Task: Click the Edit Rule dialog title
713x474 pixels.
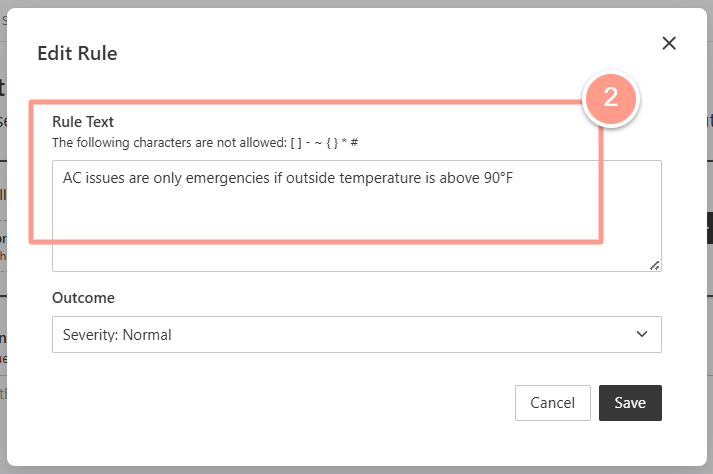Action: pyautogui.click(x=77, y=54)
